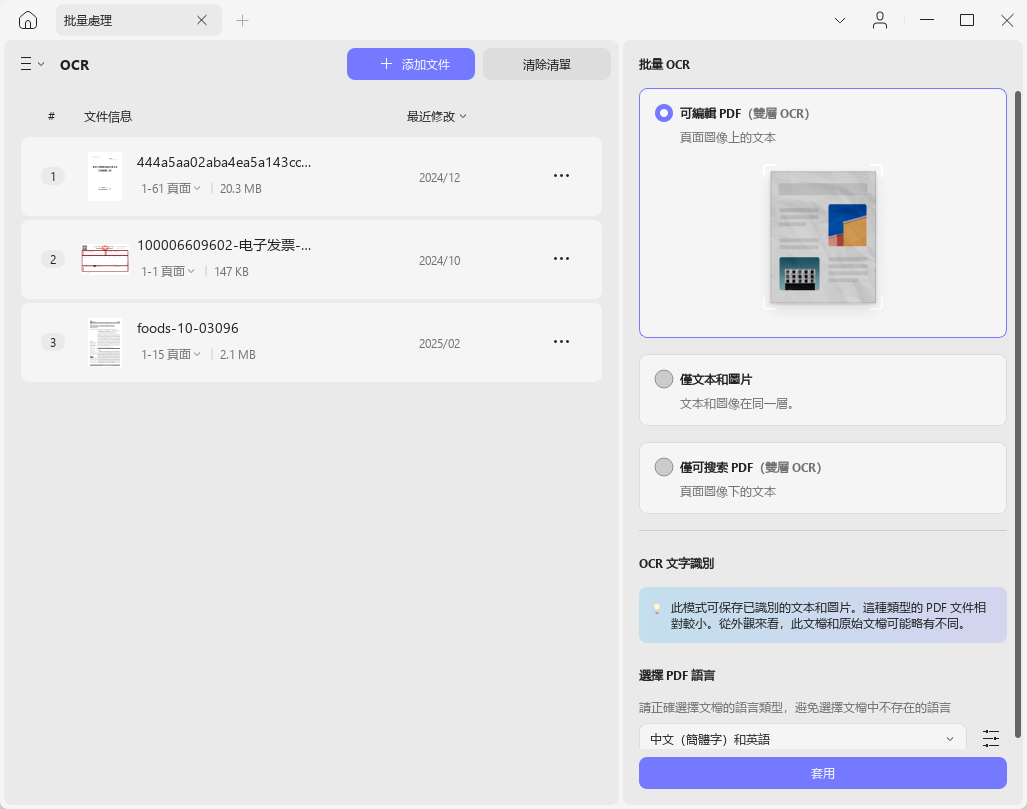Click the 2024/12 date cell
The width and height of the screenshot is (1027, 809).
(439, 178)
